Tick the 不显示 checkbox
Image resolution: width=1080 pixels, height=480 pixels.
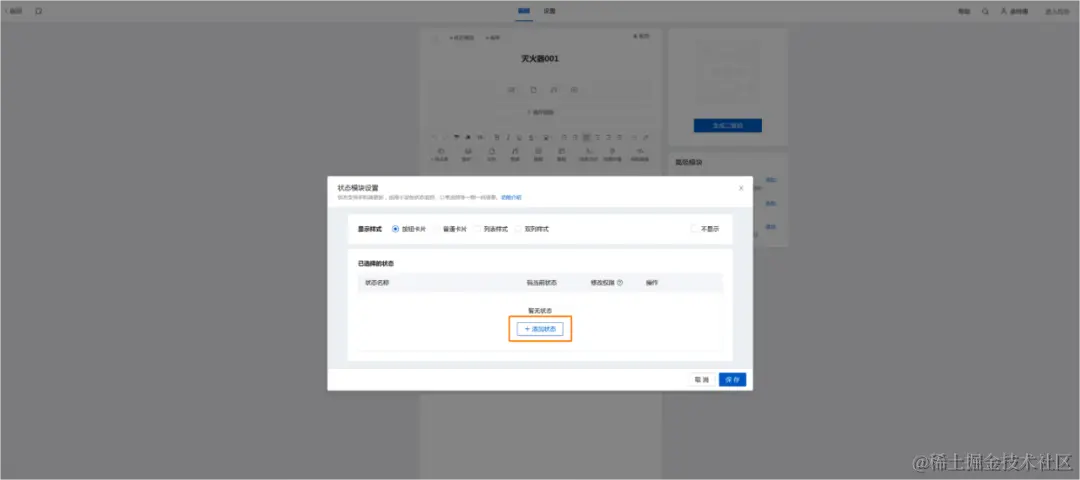point(694,229)
